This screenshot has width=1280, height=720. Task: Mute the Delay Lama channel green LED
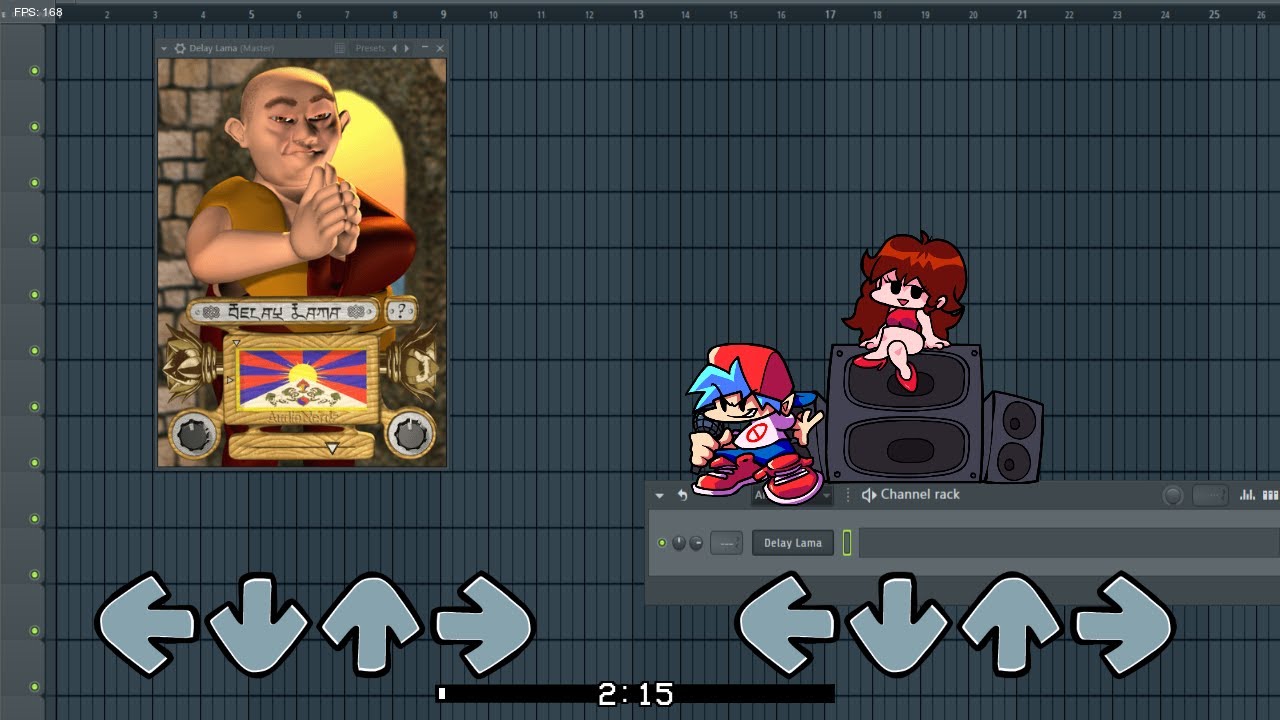pos(662,543)
